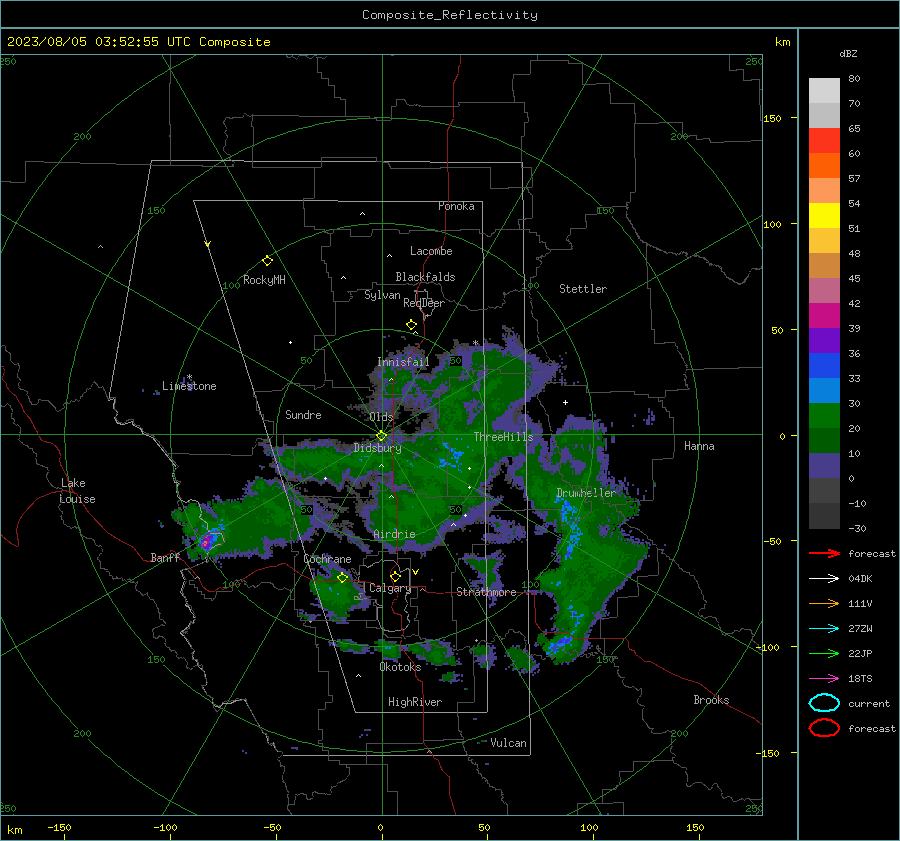Click the Blackfalds town label

point(425,277)
